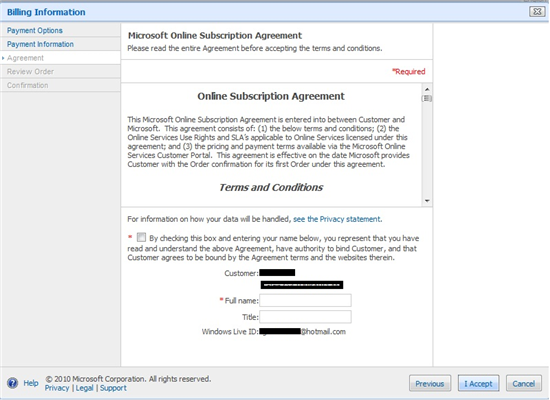The image size is (550, 400).
Task: Open the Help link in footer
Action: pos(31,383)
